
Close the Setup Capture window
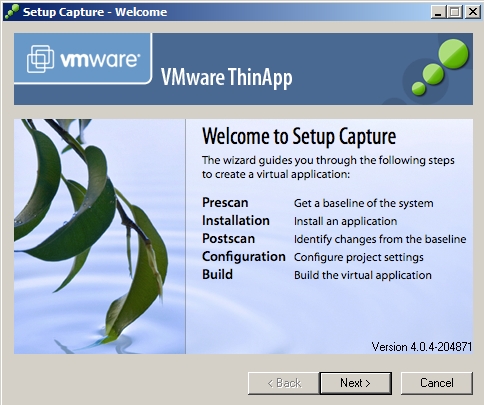[x=473, y=12]
